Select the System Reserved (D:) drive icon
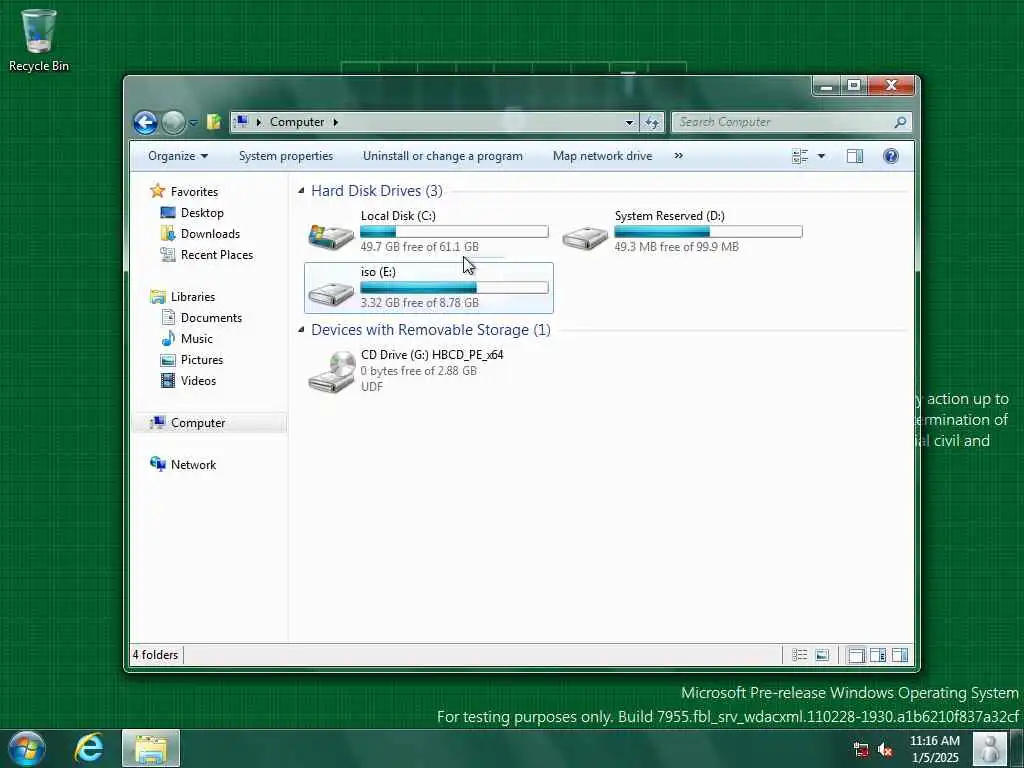 pyautogui.click(x=584, y=236)
